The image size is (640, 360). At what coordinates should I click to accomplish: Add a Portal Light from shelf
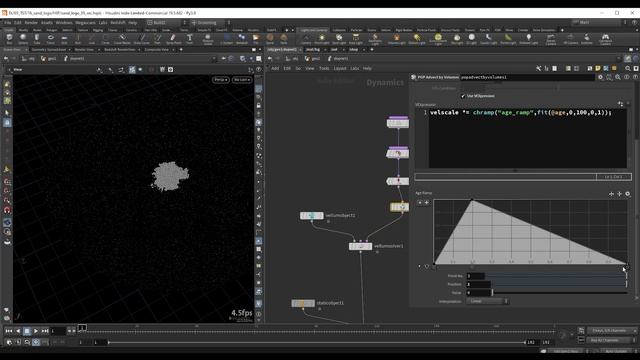(x=508, y=39)
